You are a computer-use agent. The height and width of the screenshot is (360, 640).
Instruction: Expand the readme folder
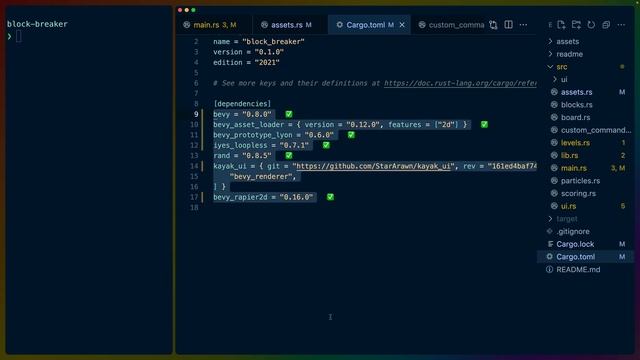tap(569, 54)
